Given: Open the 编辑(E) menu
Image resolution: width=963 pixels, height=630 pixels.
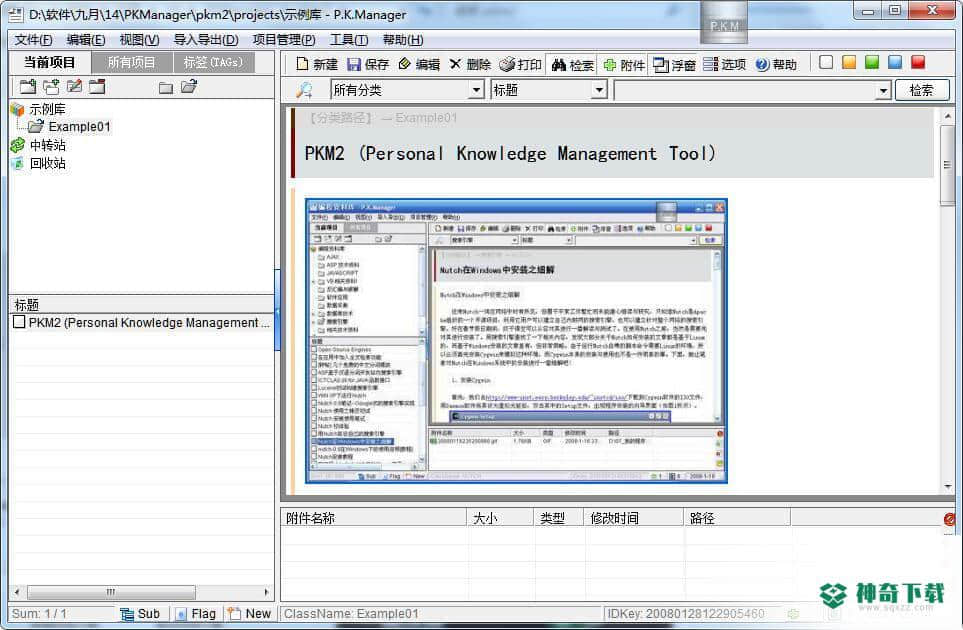Looking at the screenshot, I should coord(86,40).
